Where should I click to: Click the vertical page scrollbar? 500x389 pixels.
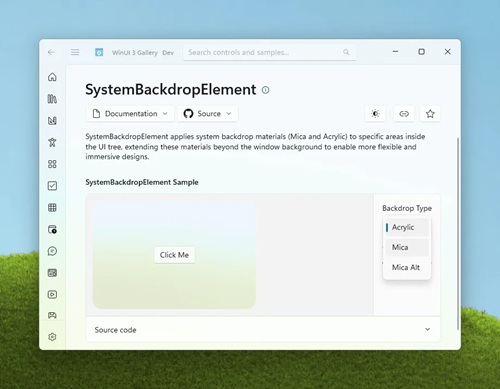tap(458, 233)
